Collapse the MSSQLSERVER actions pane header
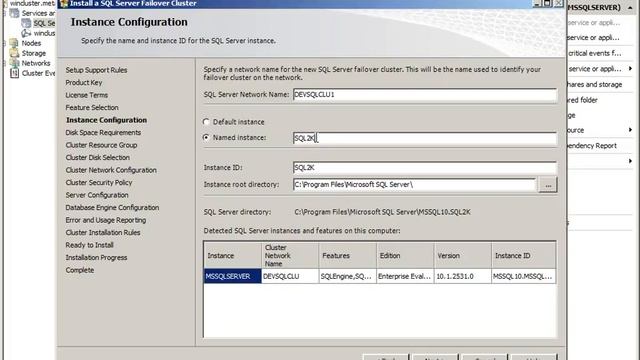The height and width of the screenshot is (360, 640). click(x=631, y=7)
